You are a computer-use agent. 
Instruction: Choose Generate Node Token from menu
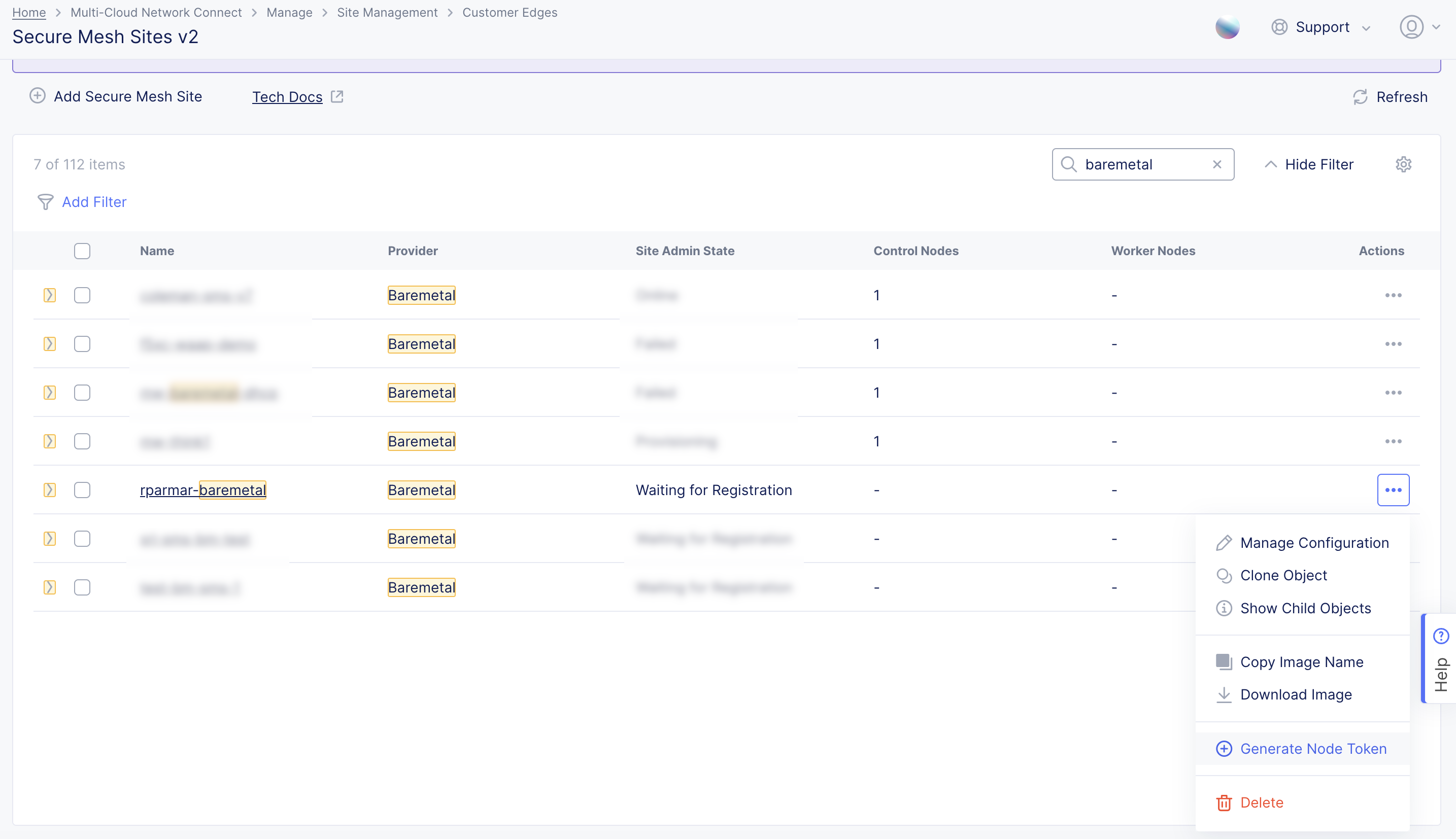click(x=1312, y=749)
